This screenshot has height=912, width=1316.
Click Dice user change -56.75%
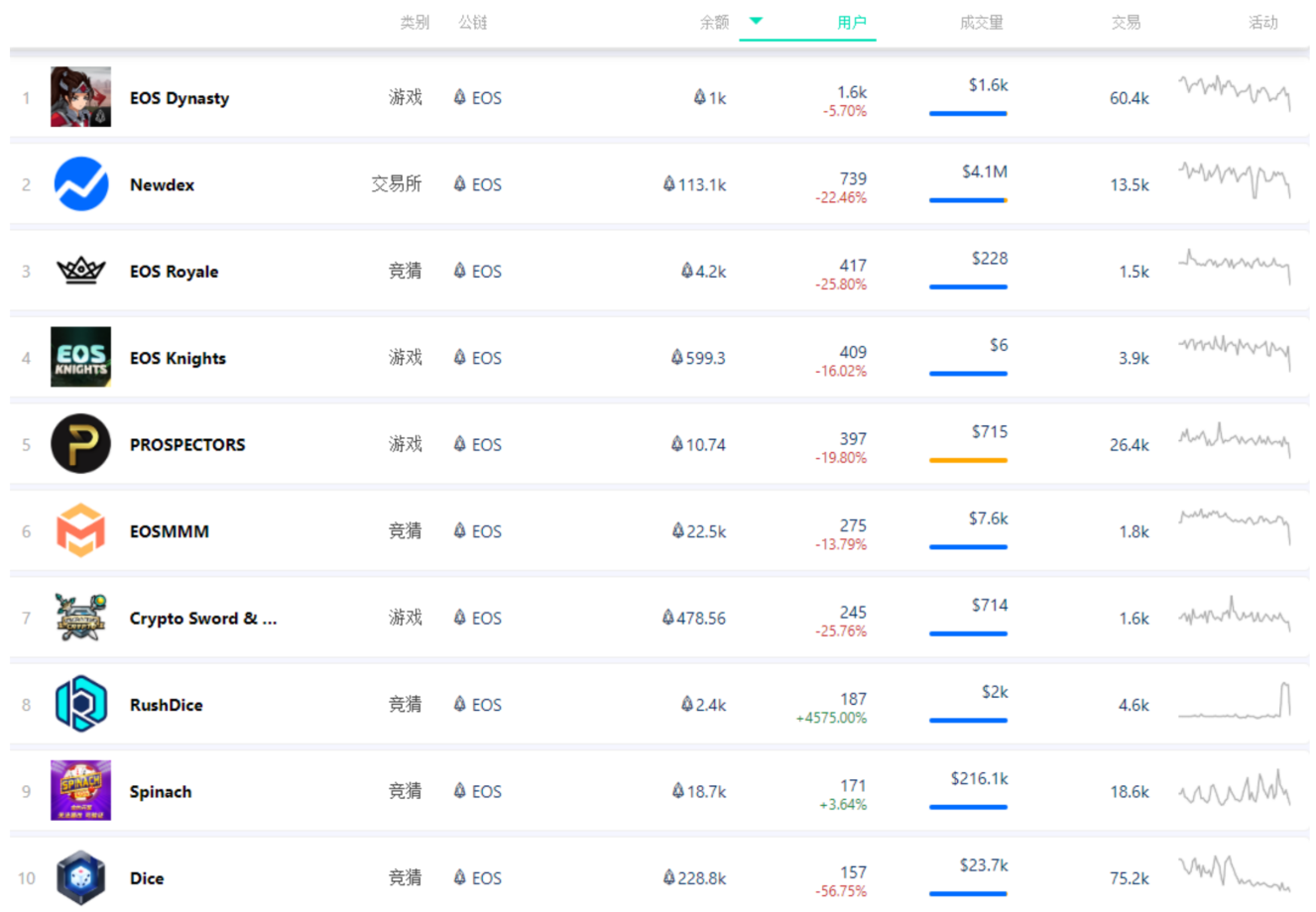pyautogui.click(x=841, y=891)
